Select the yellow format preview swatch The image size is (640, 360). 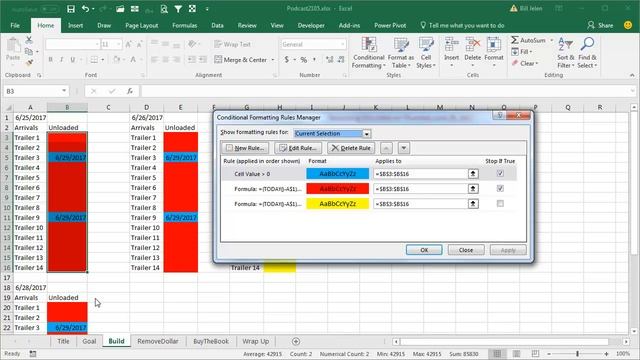tap(338, 203)
